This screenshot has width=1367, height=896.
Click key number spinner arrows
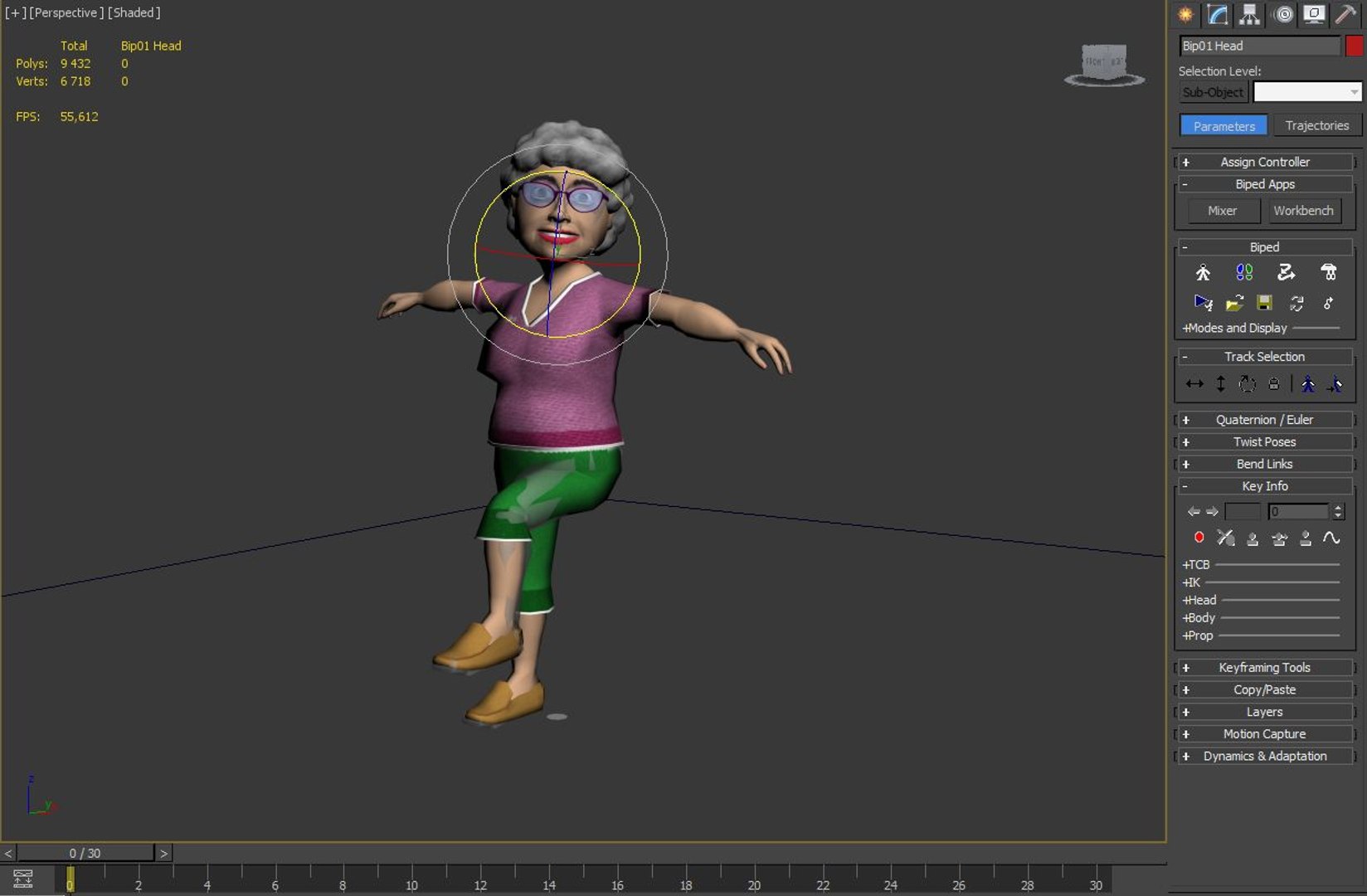click(x=1337, y=511)
